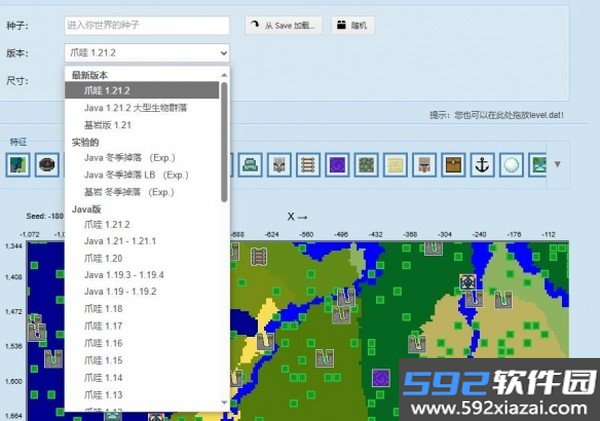Click the version list scroll-down arrow

point(224,403)
